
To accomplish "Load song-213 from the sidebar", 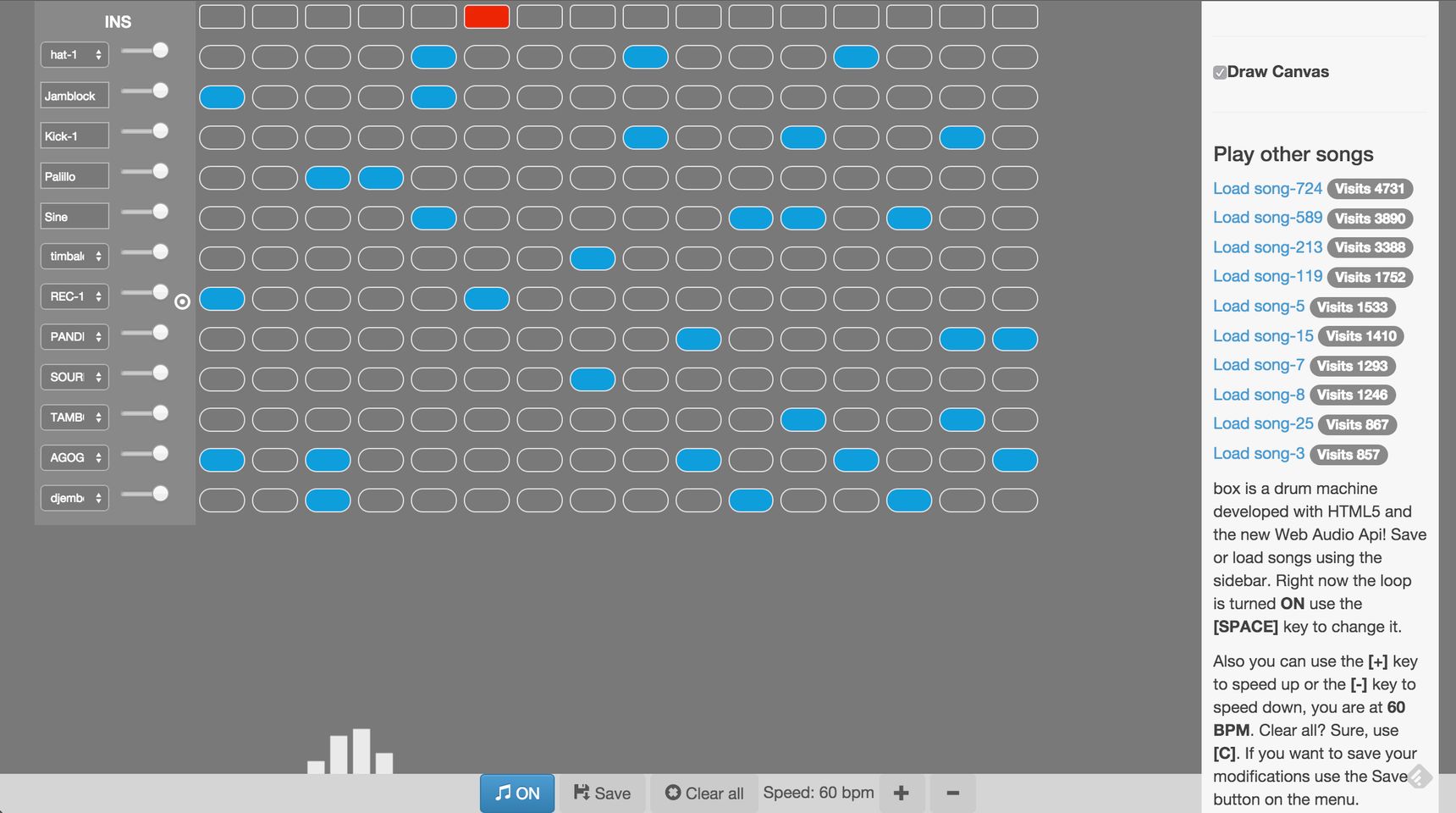I will [1267, 247].
